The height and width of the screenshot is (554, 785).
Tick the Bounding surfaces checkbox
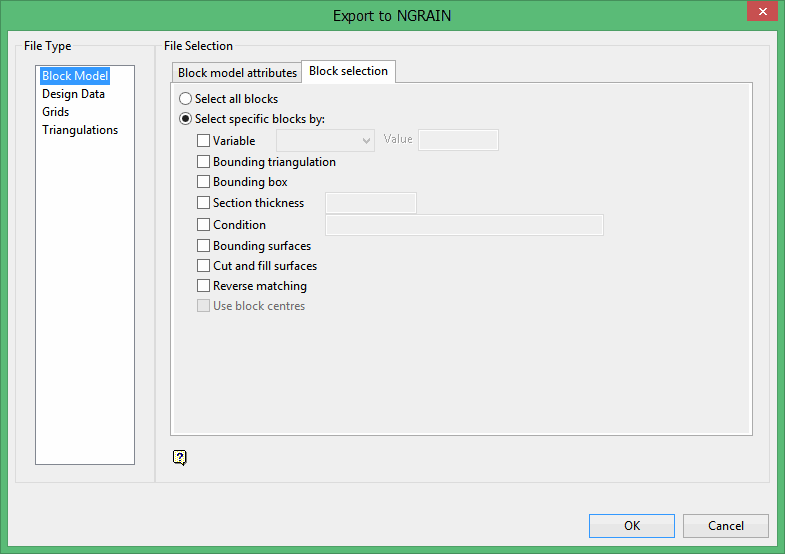click(203, 246)
